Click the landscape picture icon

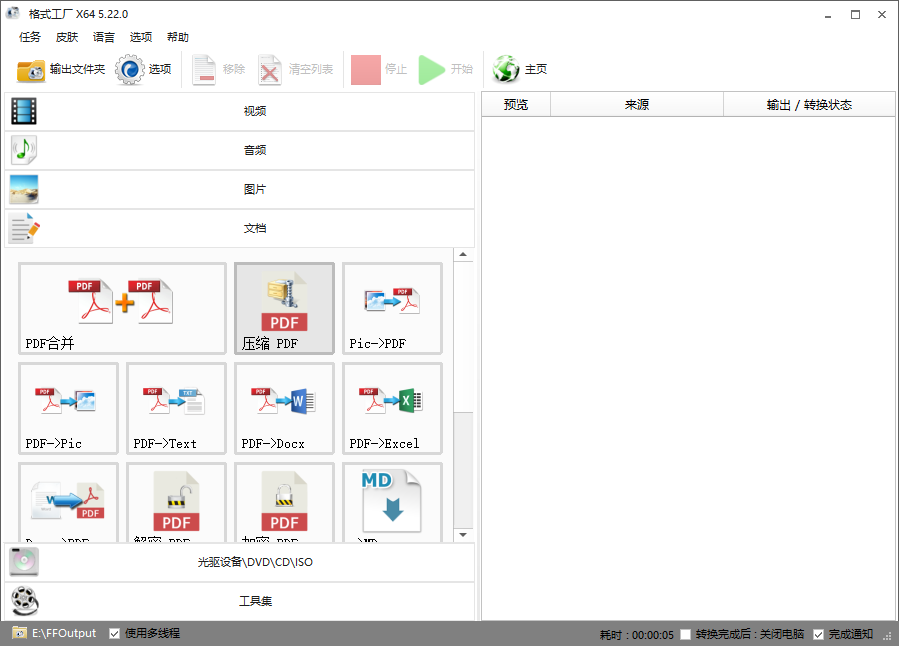24,189
